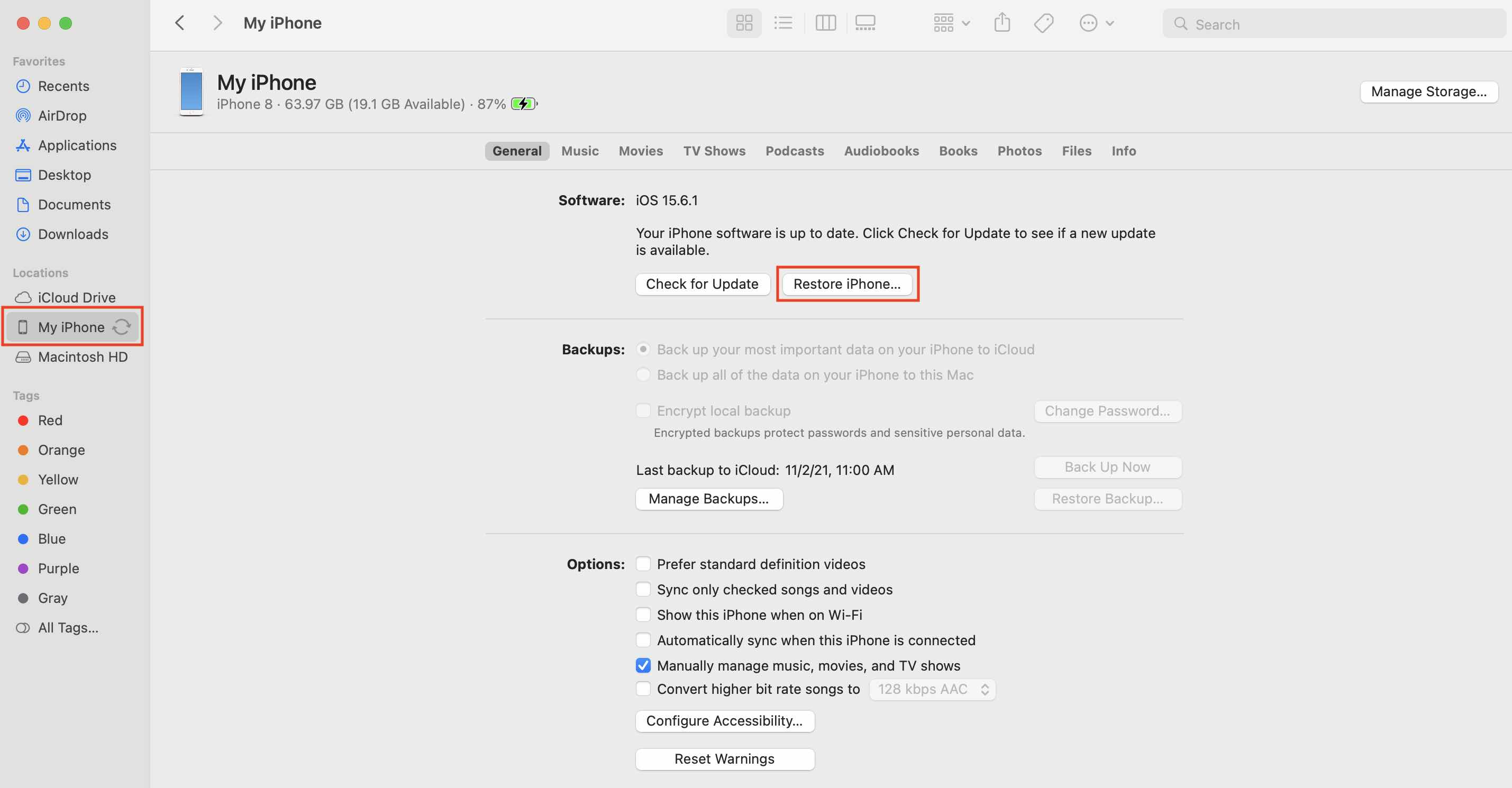Click Configure Accessibility… button
The height and width of the screenshot is (788, 1512).
coord(724,720)
